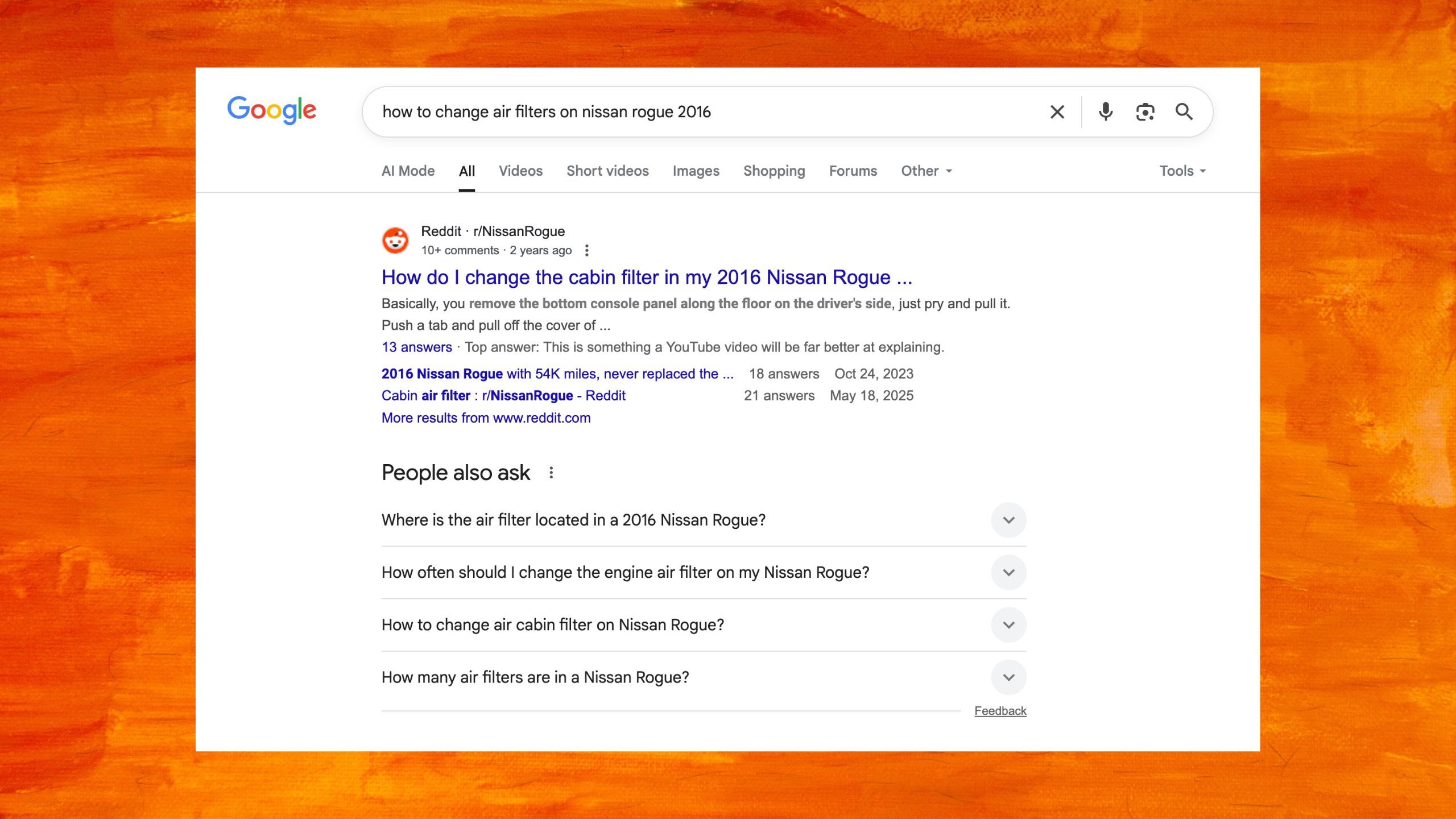
Task: Click the 'May 18, 2025' date
Action: [x=871, y=395]
